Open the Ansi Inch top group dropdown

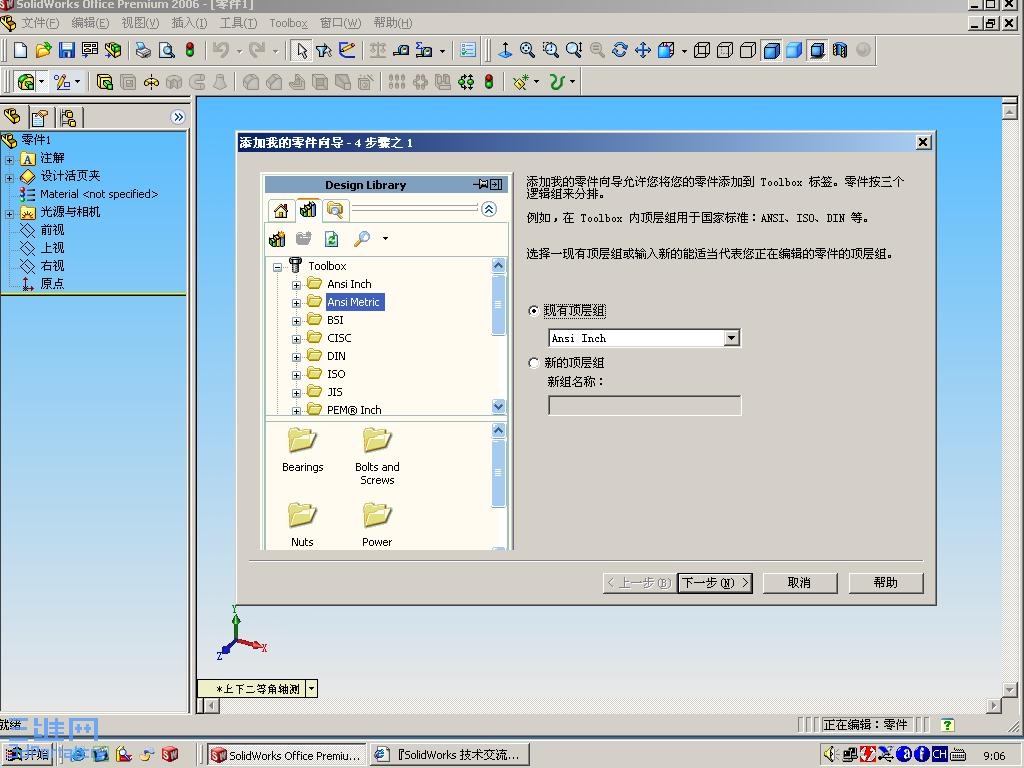pyautogui.click(x=732, y=338)
